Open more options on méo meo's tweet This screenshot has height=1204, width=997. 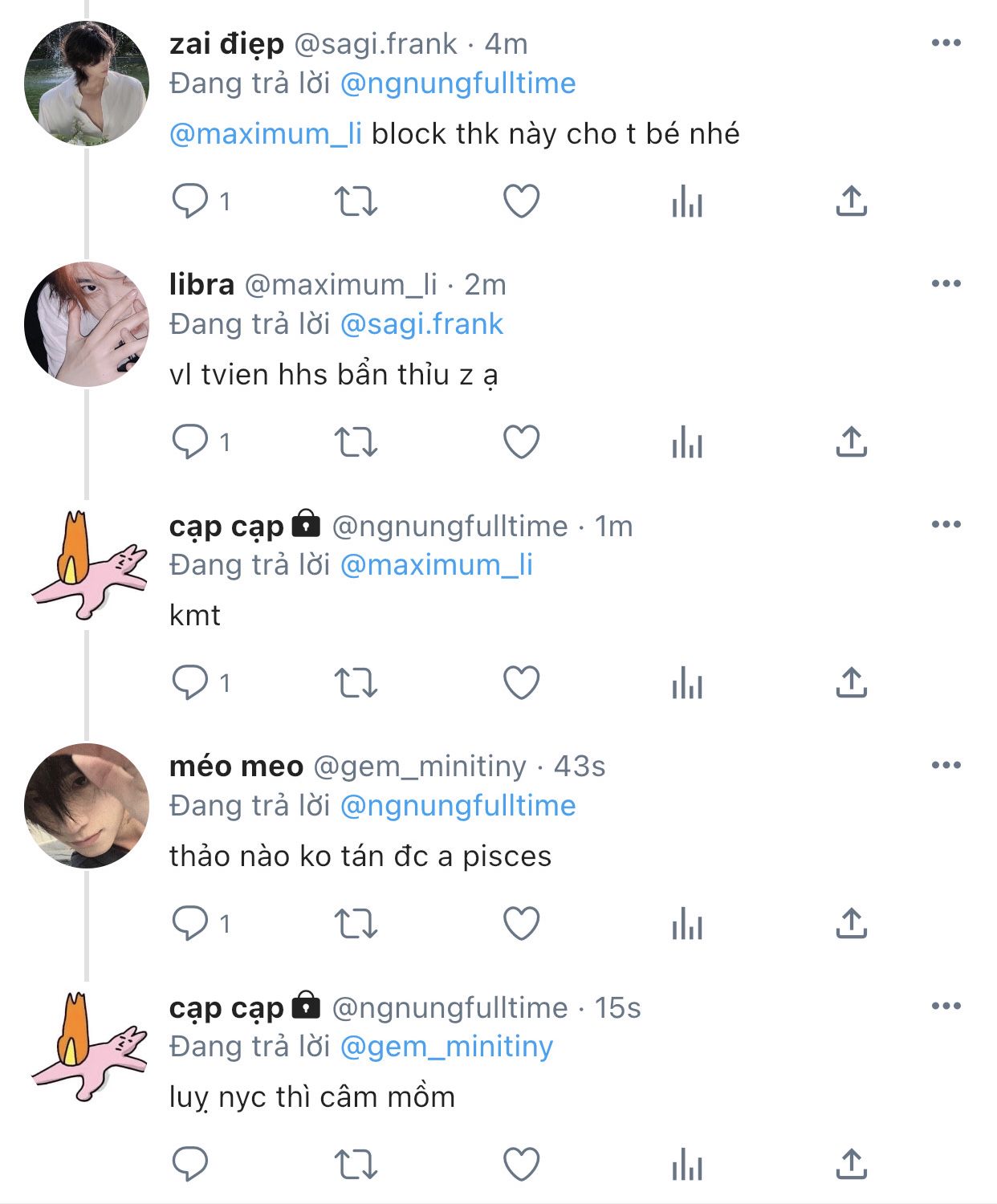pyautogui.click(x=946, y=766)
